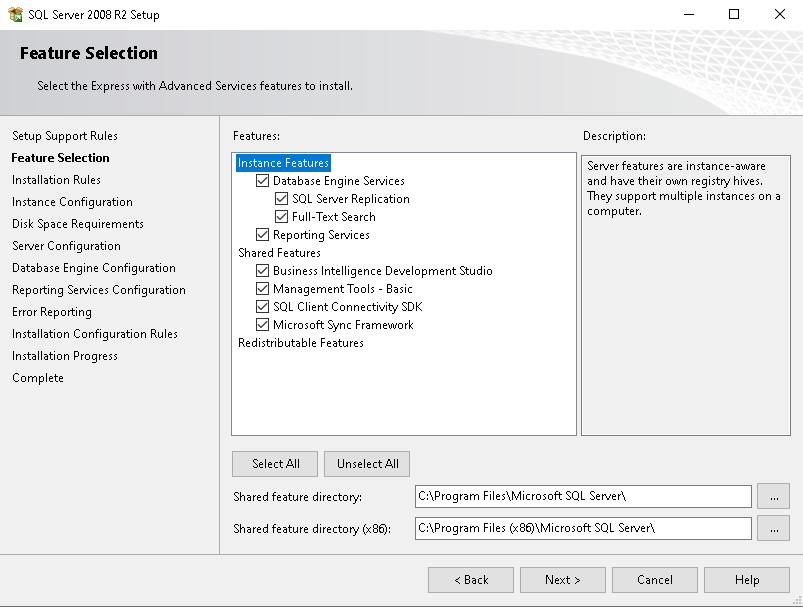The image size is (803, 611).
Task: Toggle Business Intelligence Development Studio checkbox
Action: tap(262, 270)
